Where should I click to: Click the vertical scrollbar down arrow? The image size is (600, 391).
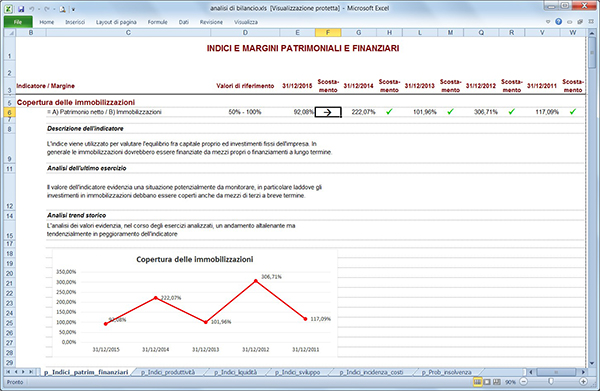[x=592, y=363]
